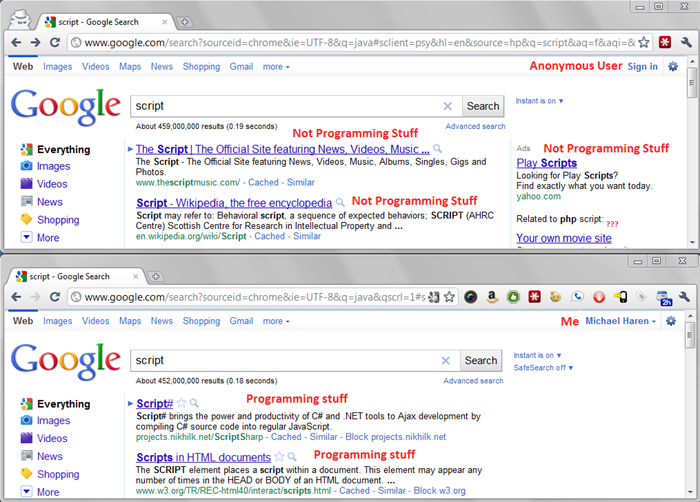Click the green thumbs-up extension icon
This screenshot has height=502, width=700.
coord(513,297)
